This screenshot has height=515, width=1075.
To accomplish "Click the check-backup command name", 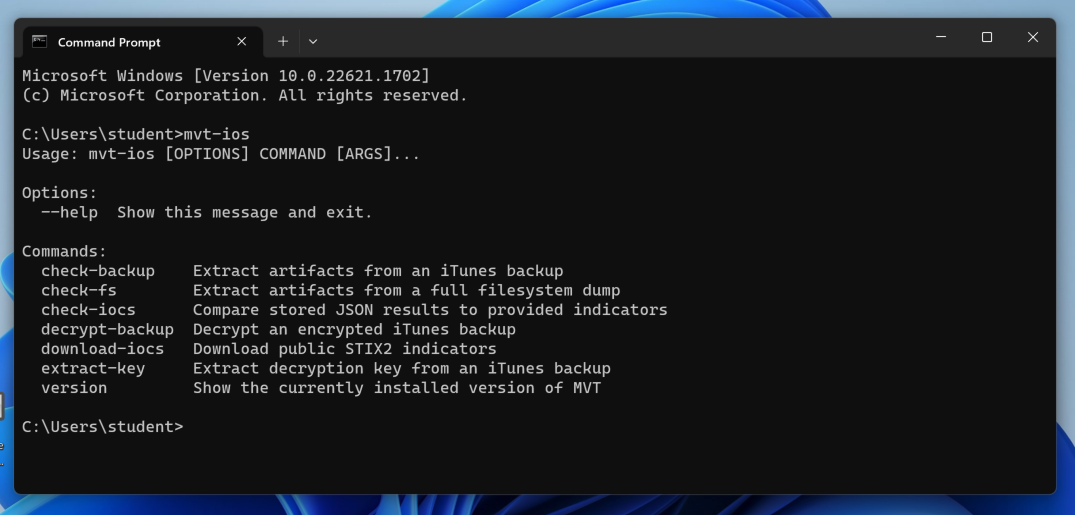I will tap(98, 271).
